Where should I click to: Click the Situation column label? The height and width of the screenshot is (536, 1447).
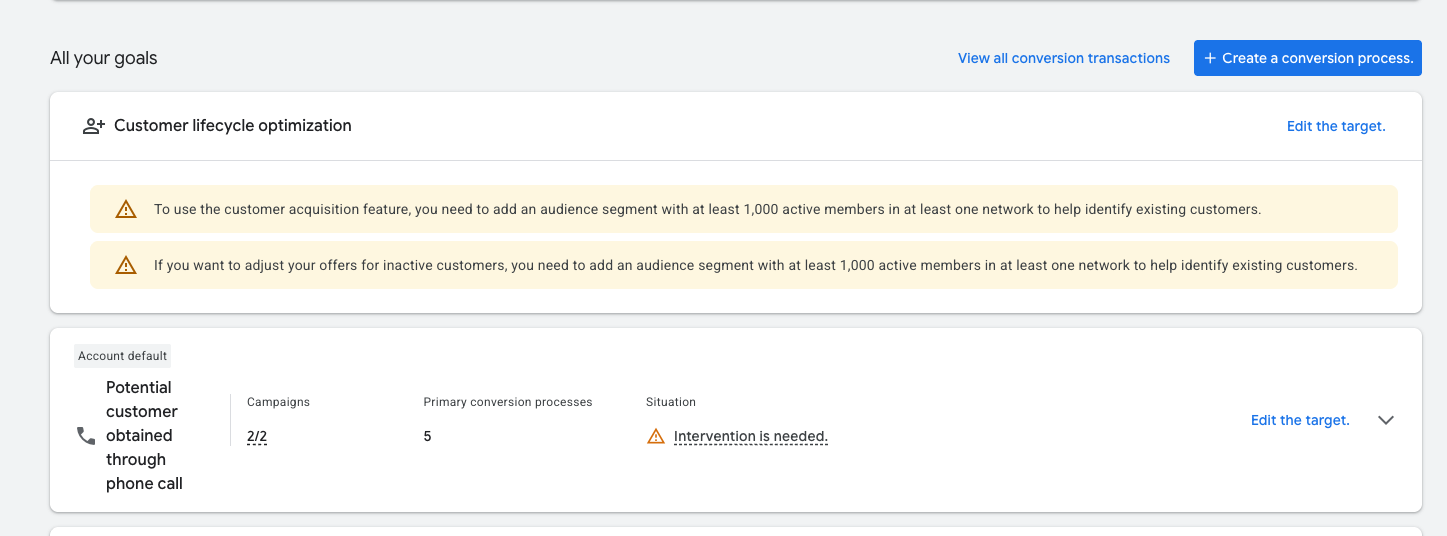click(671, 402)
